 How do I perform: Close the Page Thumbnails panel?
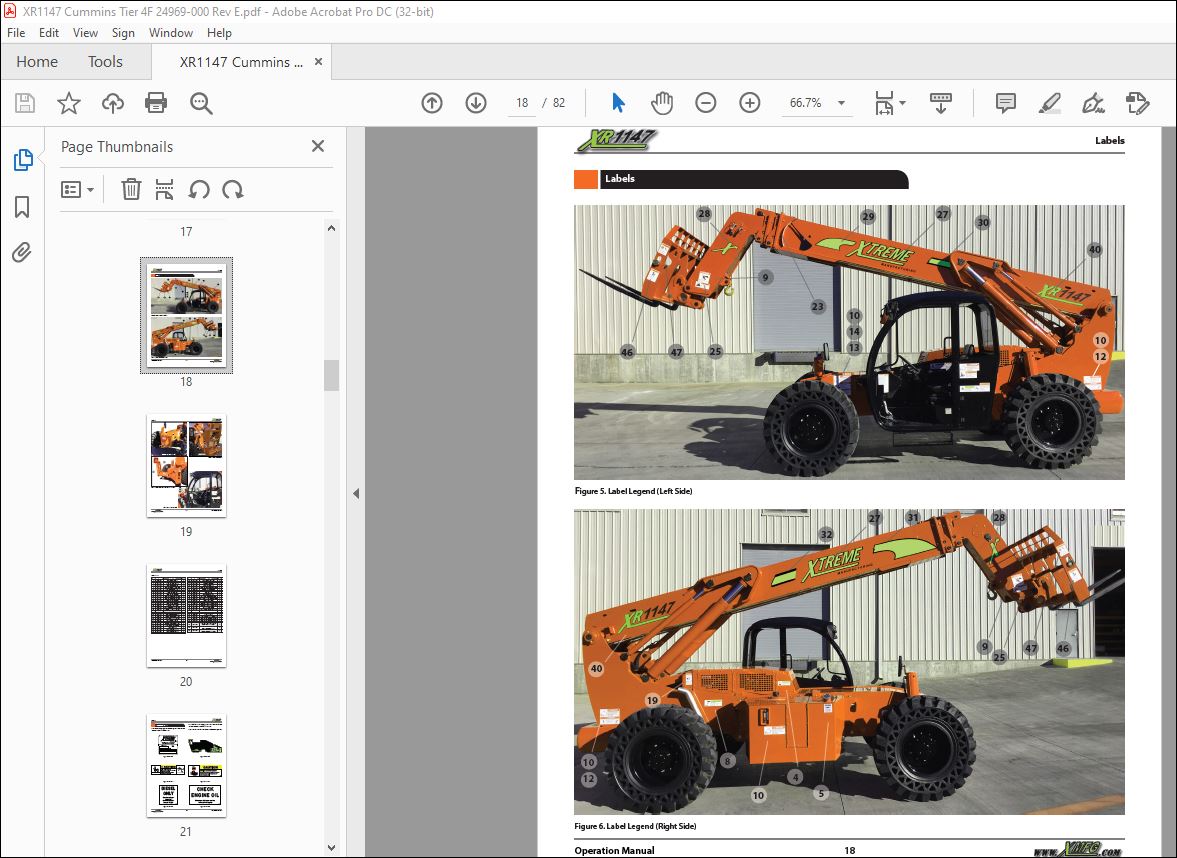click(x=318, y=146)
